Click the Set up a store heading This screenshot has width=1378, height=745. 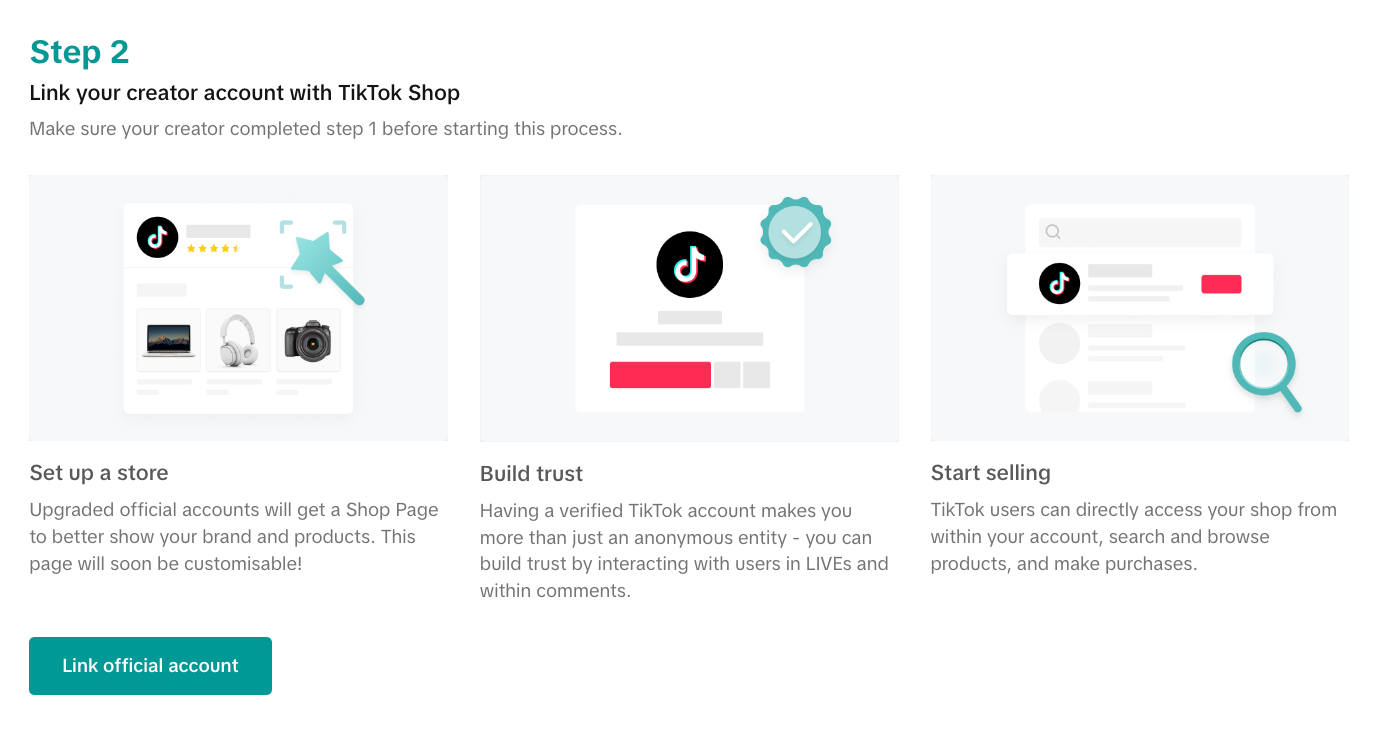tap(99, 473)
